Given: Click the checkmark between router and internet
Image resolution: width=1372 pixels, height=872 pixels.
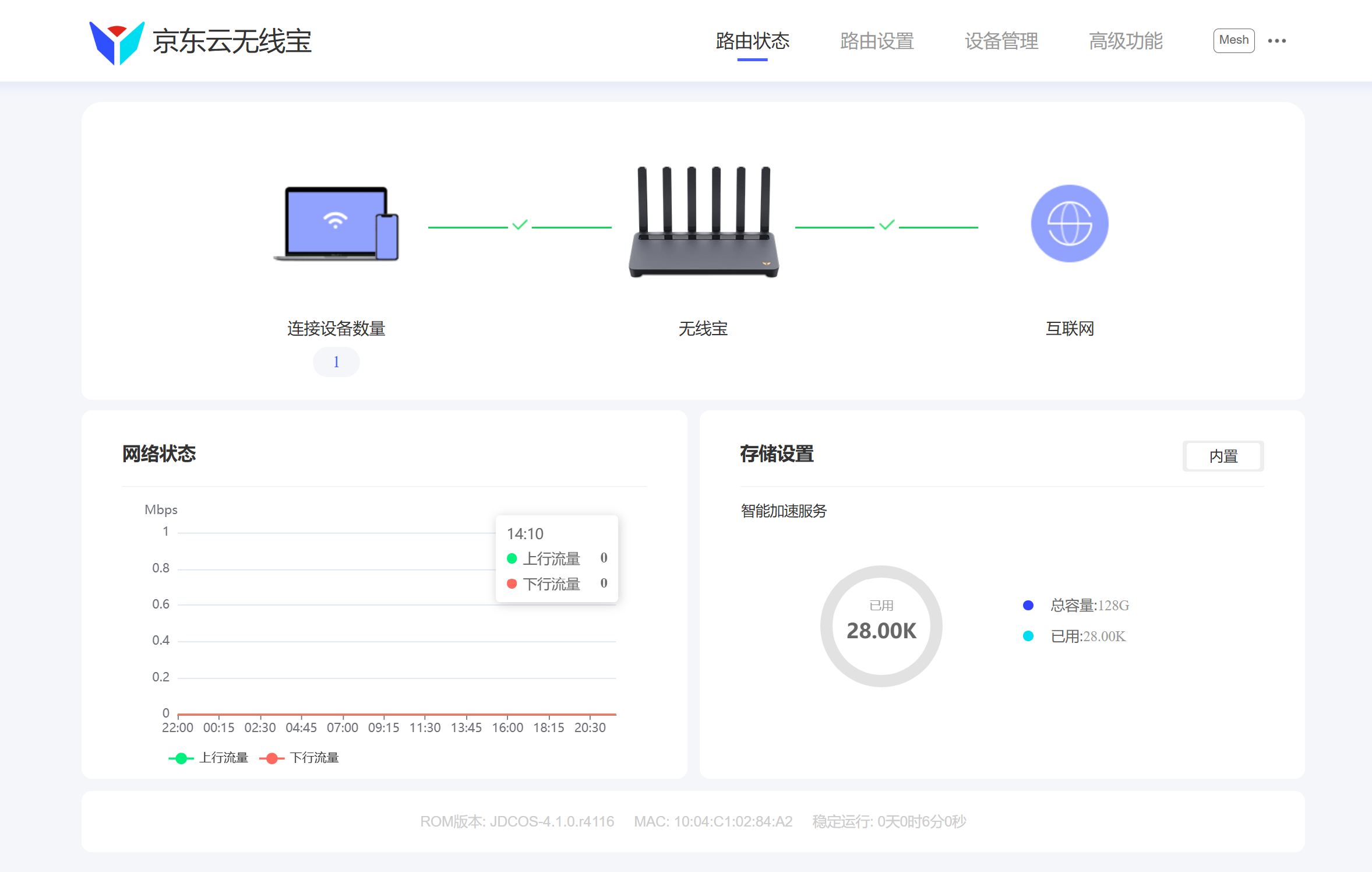Looking at the screenshot, I should pyautogui.click(x=887, y=225).
